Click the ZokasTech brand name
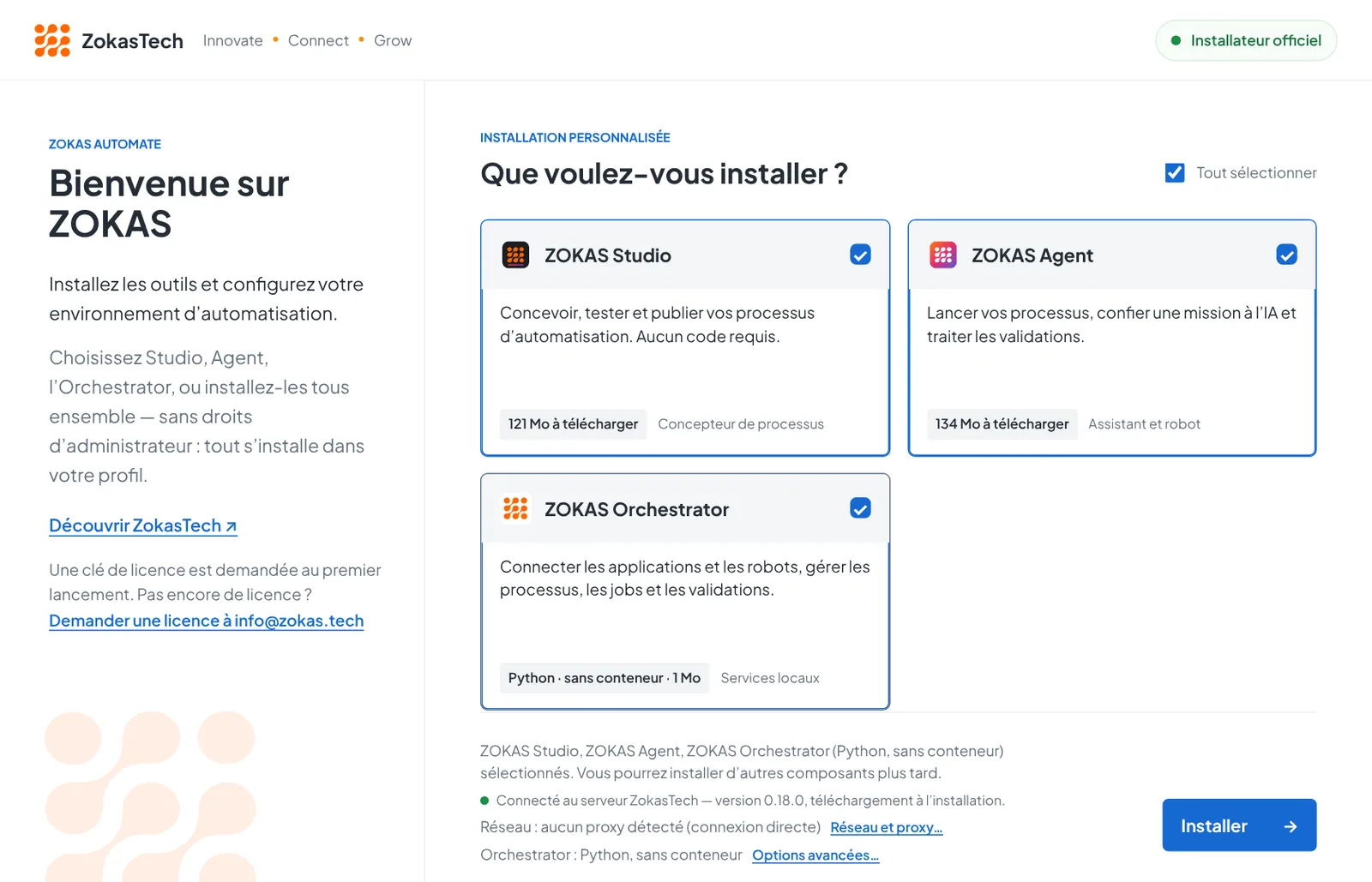The width and height of the screenshot is (1372, 882). point(132,41)
